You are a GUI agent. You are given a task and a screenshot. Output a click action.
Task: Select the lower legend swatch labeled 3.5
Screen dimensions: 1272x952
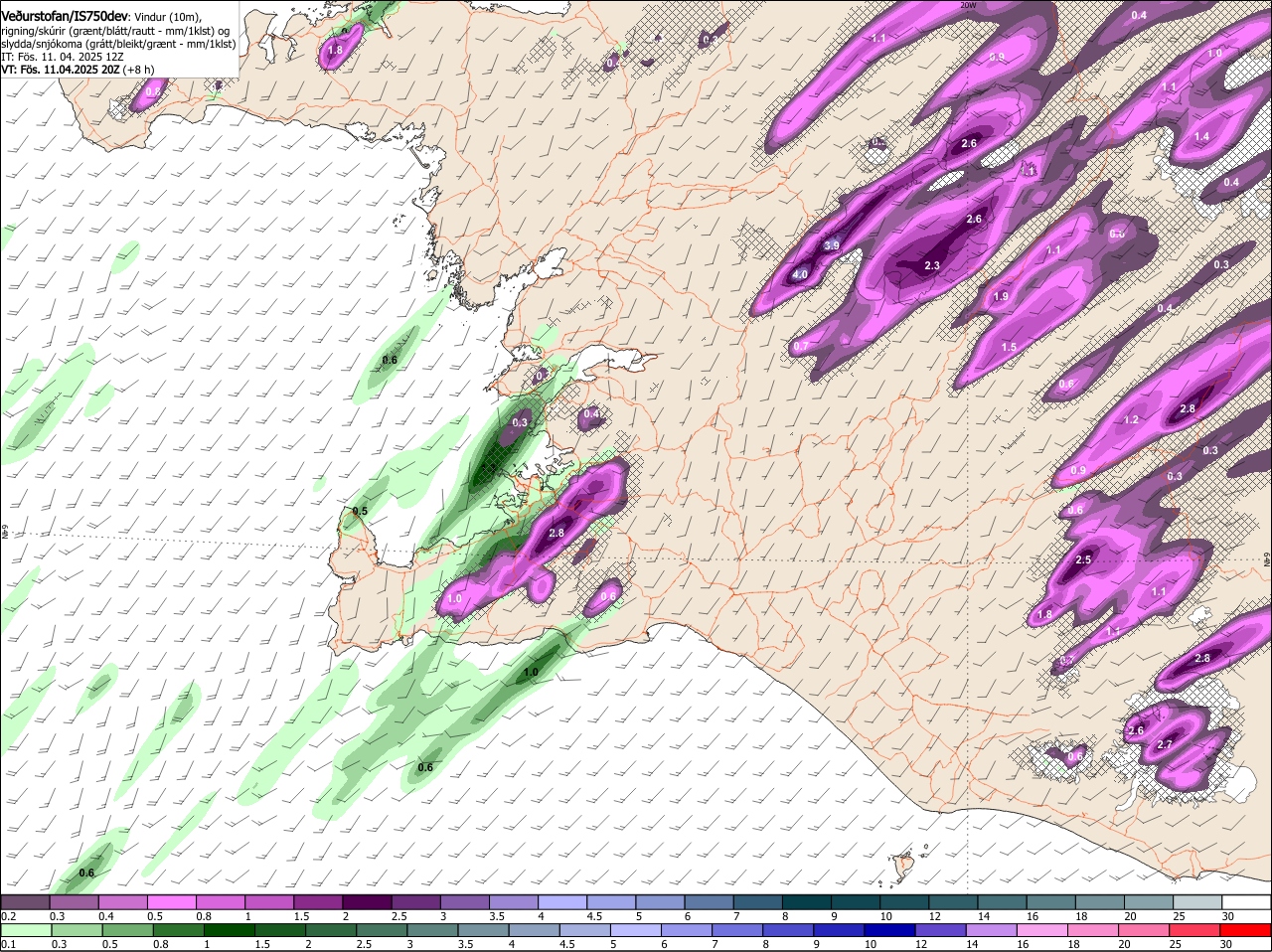(483, 929)
